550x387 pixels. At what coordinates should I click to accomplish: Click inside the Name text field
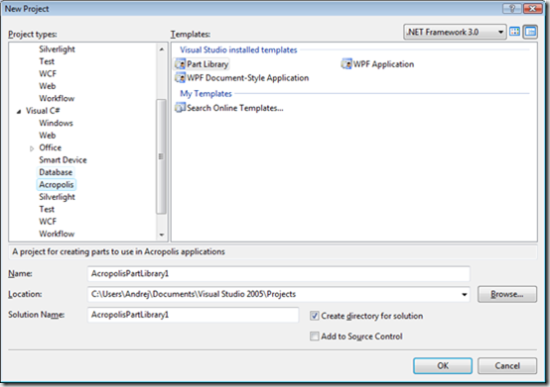(x=279, y=274)
